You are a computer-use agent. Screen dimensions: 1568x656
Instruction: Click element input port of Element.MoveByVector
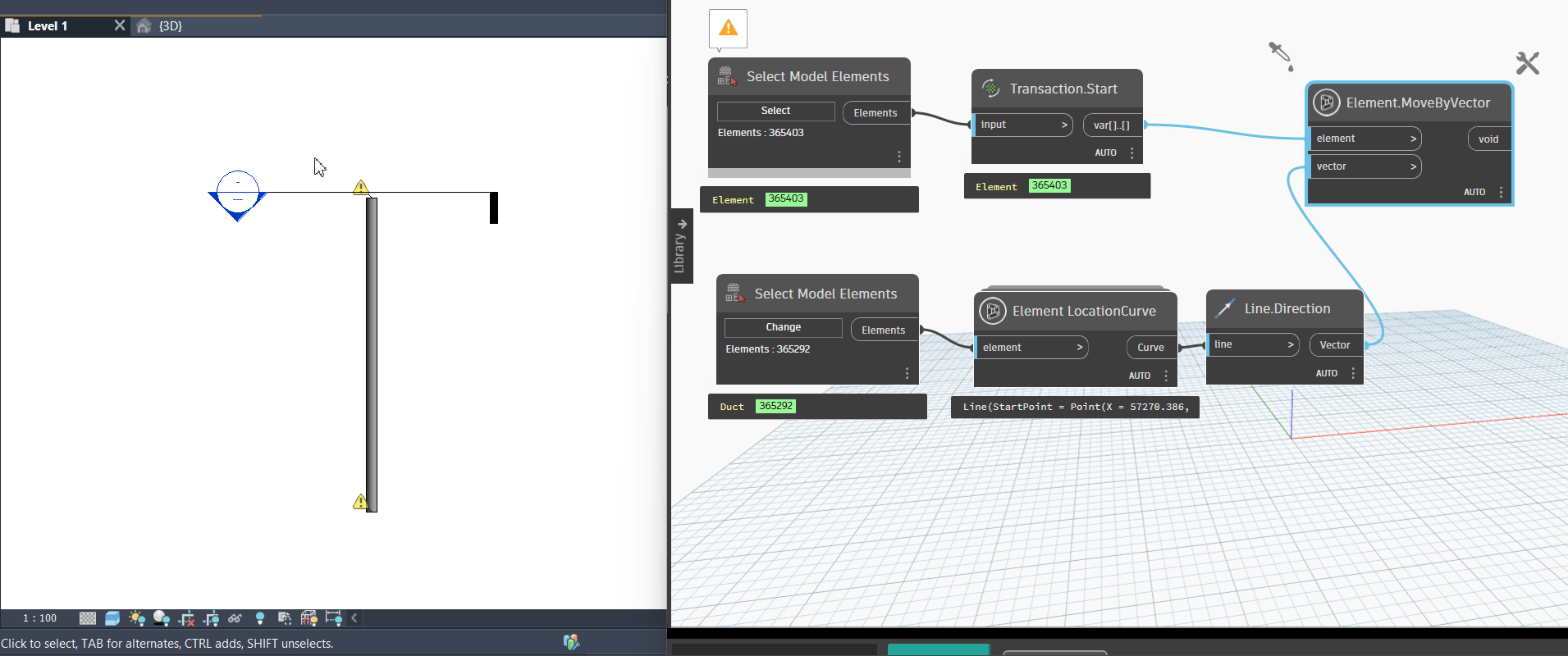point(1365,139)
